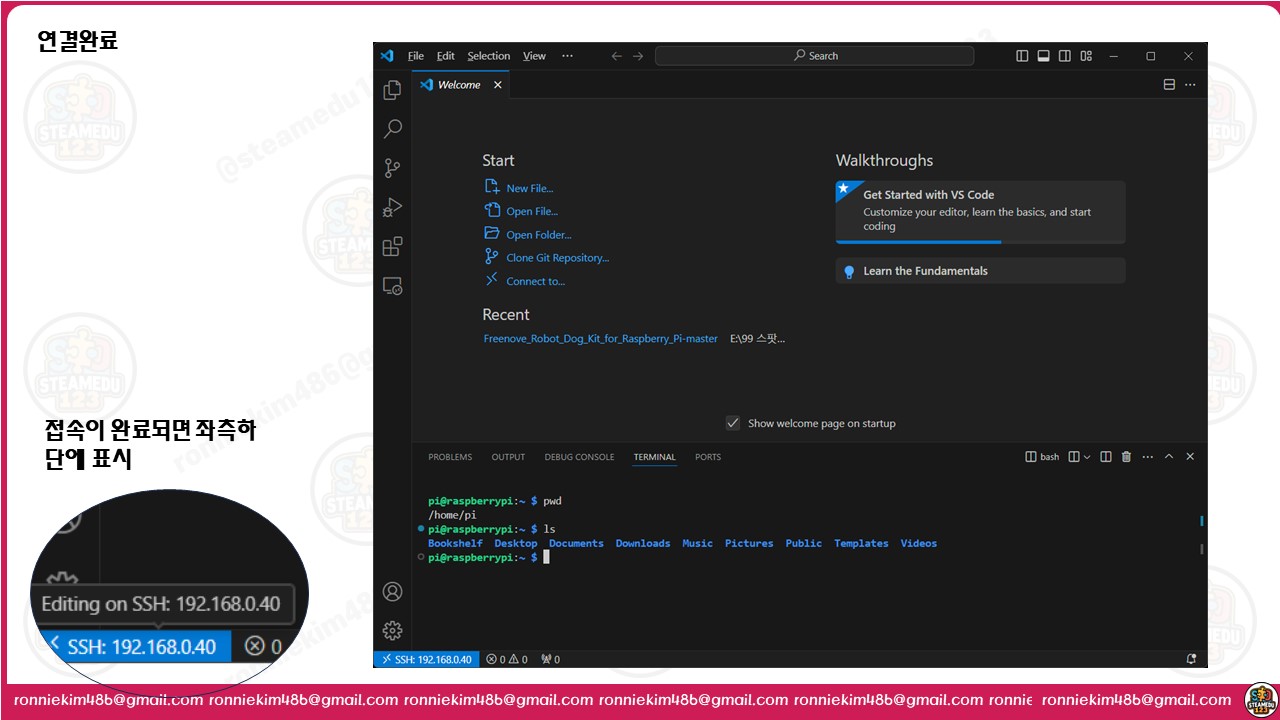The image size is (1280, 720).
Task: Open the Remote Explorer view
Action: tap(393, 286)
